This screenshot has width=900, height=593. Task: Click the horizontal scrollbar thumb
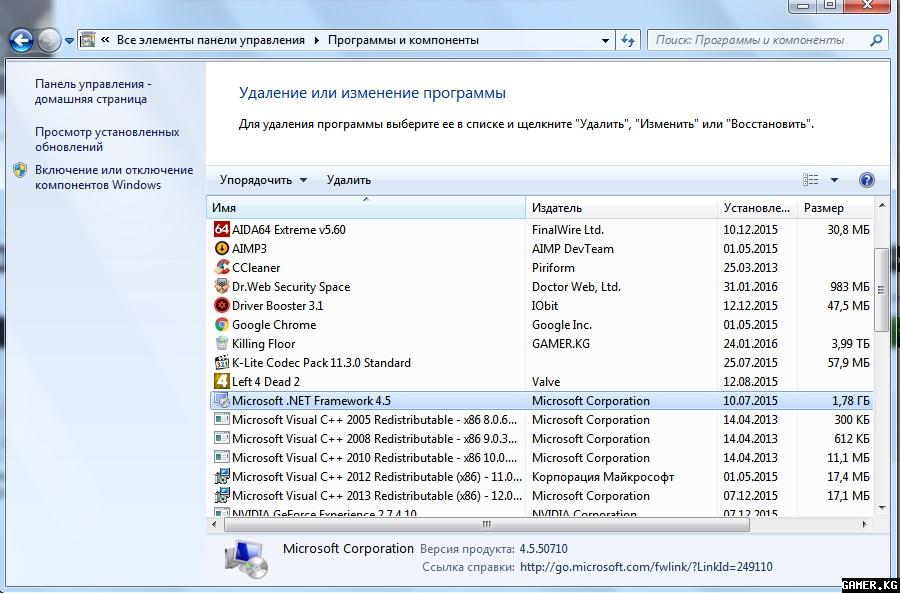[x=486, y=524]
